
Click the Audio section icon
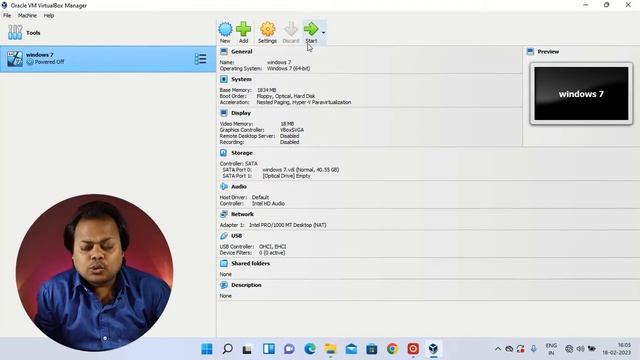coord(224,186)
